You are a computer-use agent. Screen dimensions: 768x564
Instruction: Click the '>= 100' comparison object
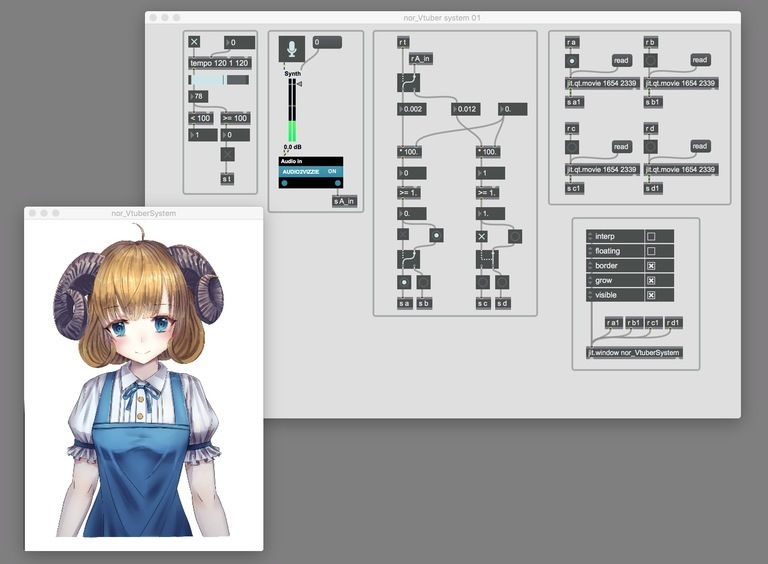pyautogui.click(x=235, y=118)
